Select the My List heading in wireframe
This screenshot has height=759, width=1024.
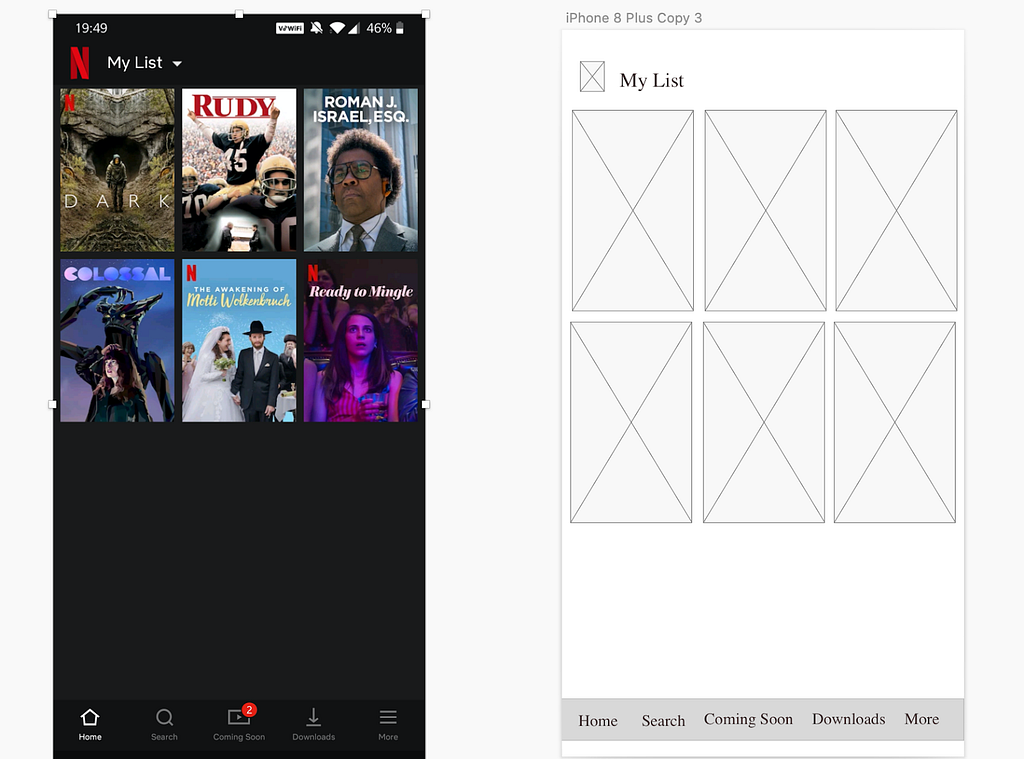coord(651,80)
